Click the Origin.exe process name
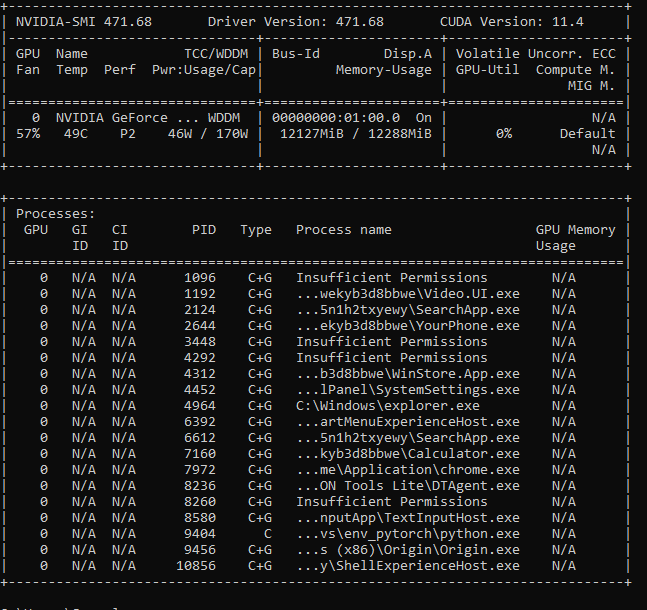 point(407,549)
